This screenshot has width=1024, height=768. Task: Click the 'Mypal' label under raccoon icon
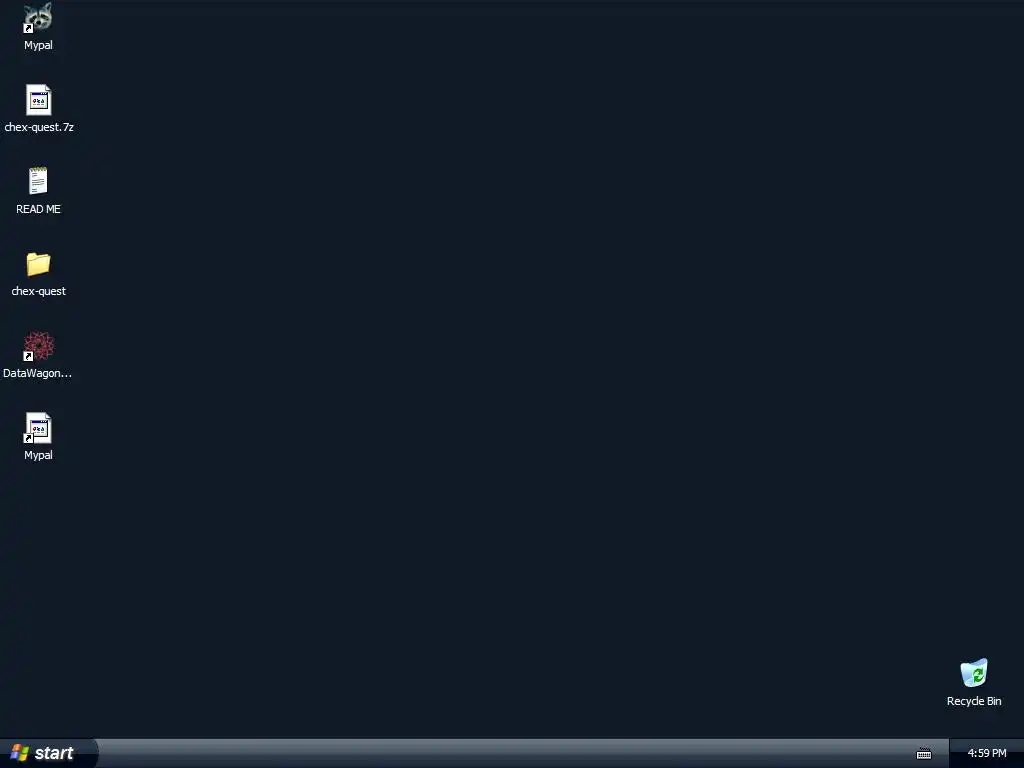[38, 45]
